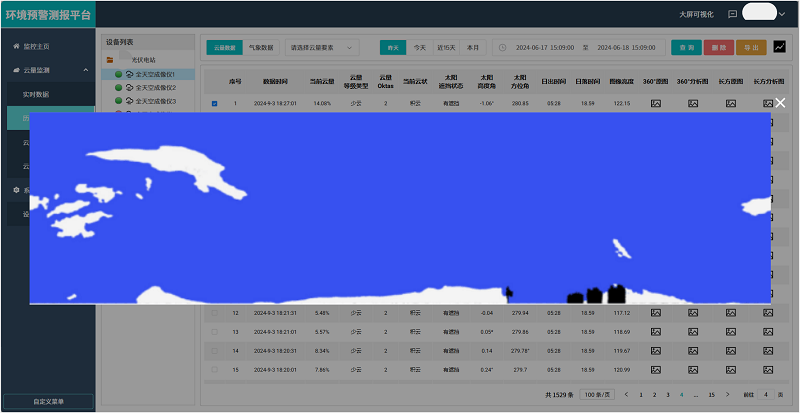800x413 pixels.
Task: Close the cloud image preview overlay
Action: click(x=780, y=102)
